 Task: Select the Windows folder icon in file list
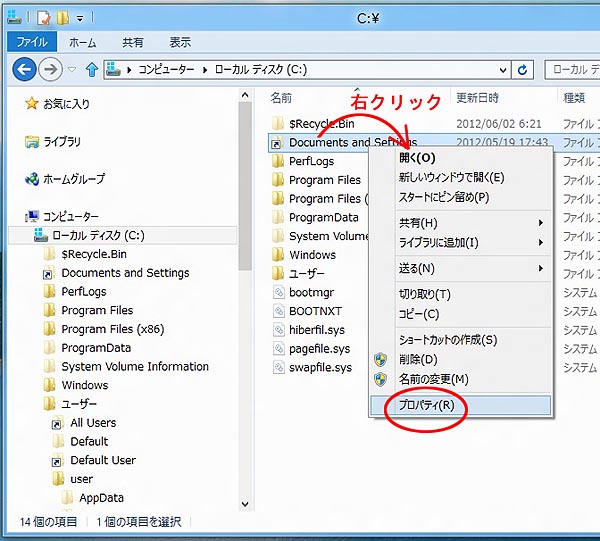pos(278,255)
